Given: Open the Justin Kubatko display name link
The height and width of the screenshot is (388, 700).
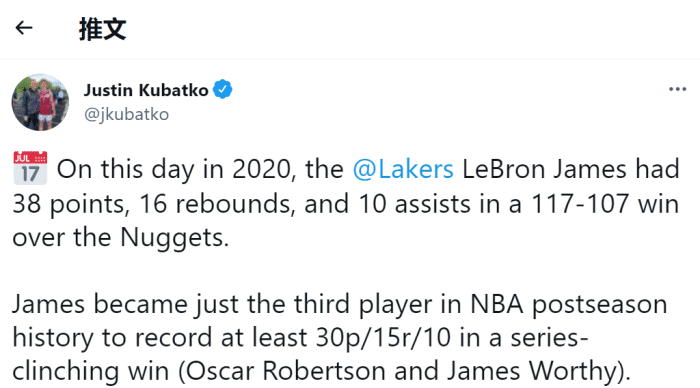Looking at the screenshot, I should [146, 90].
